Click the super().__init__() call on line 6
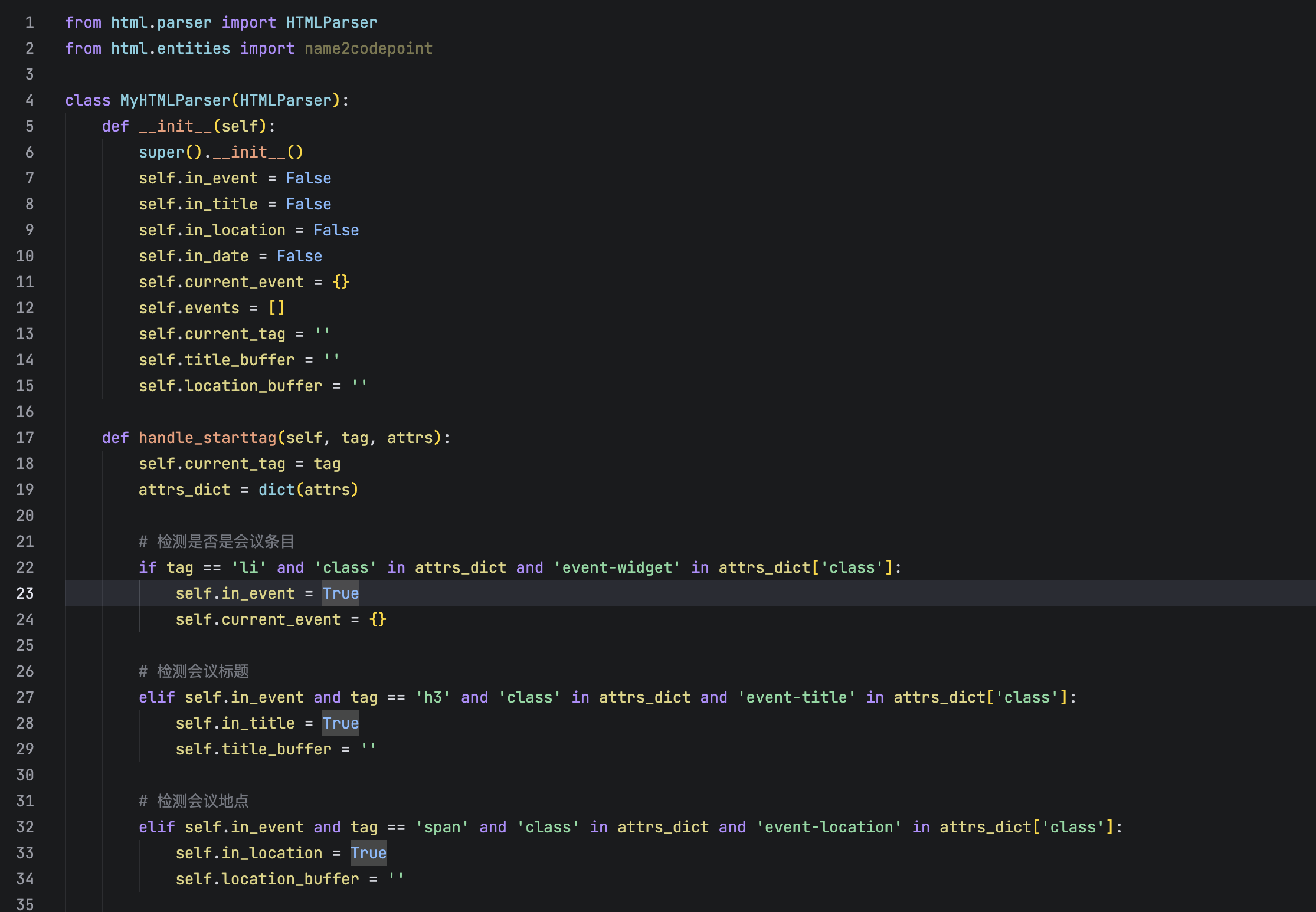Image resolution: width=1316 pixels, height=912 pixels. [x=221, y=152]
